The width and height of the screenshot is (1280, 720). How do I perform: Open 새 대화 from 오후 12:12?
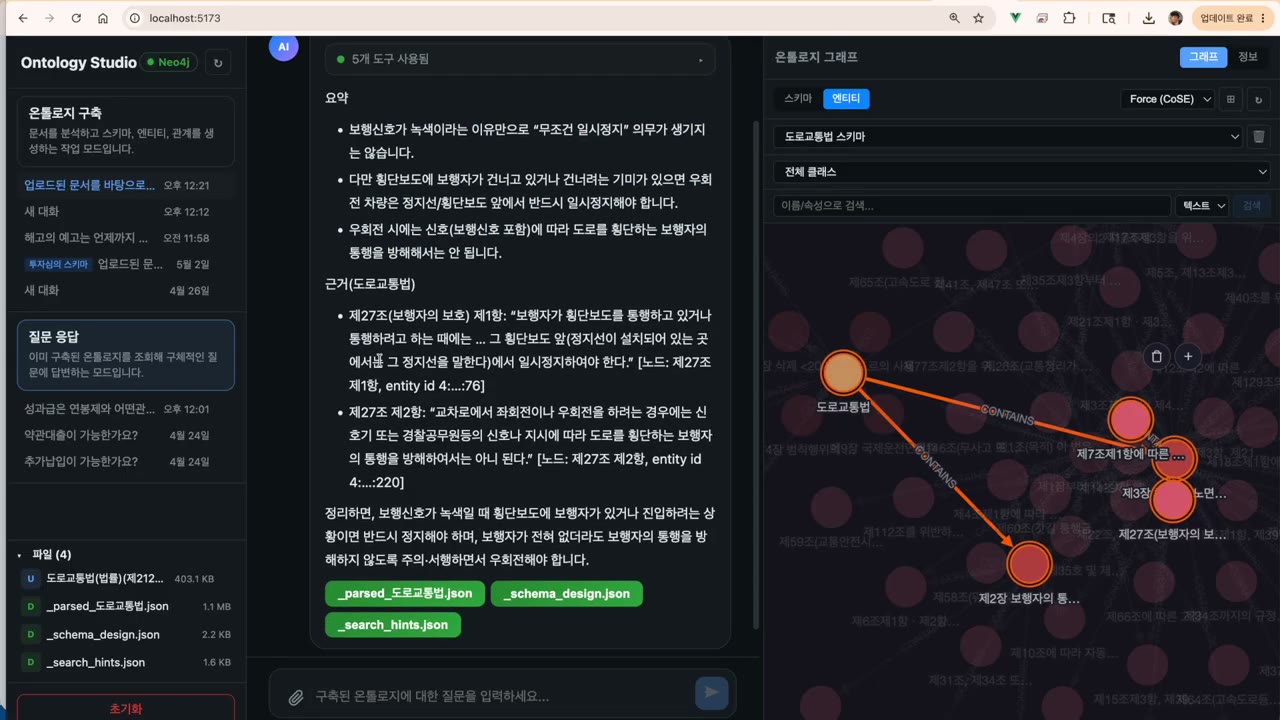coord(126,212)
